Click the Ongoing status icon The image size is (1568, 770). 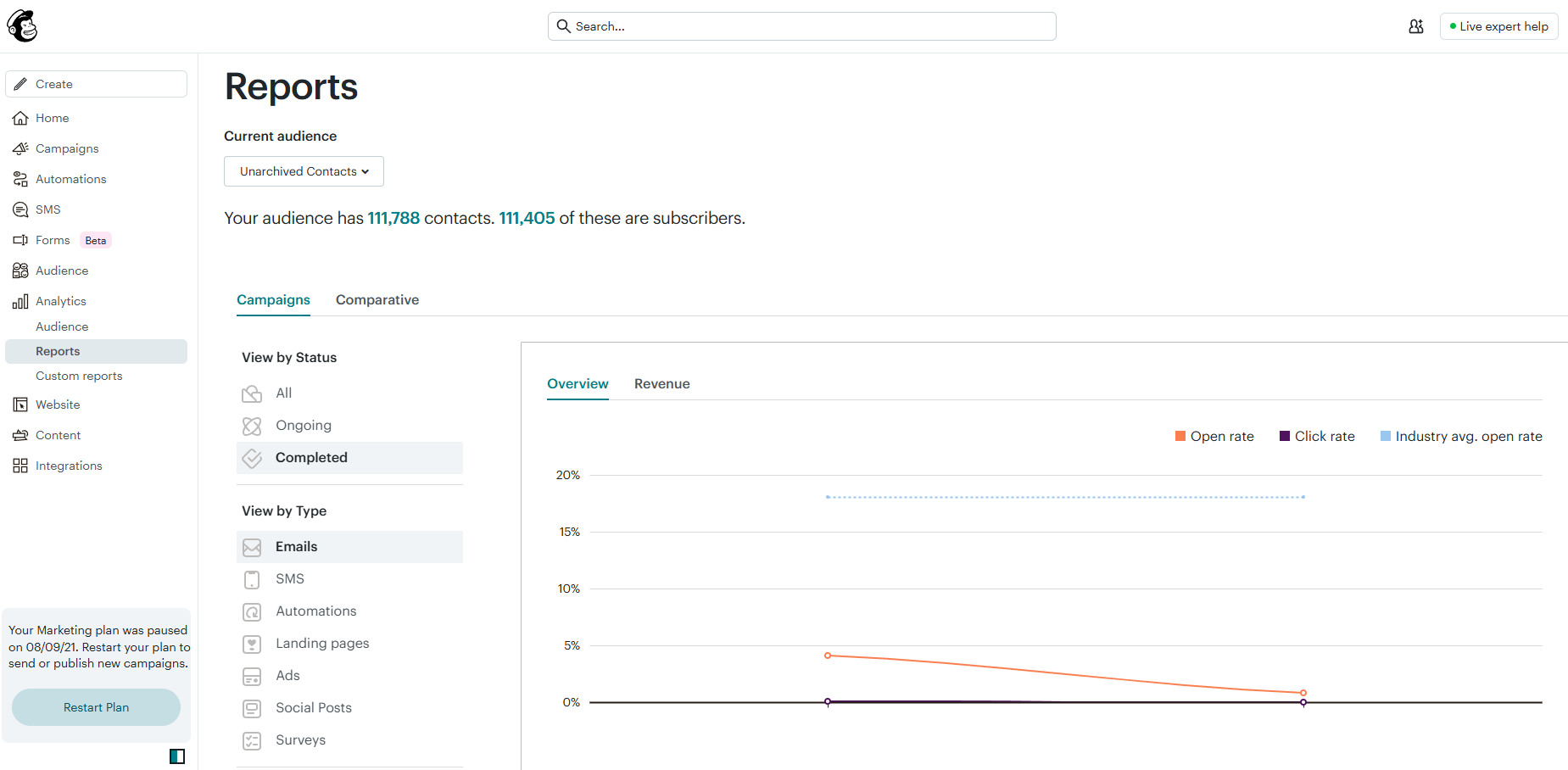[x=252, y=426]
